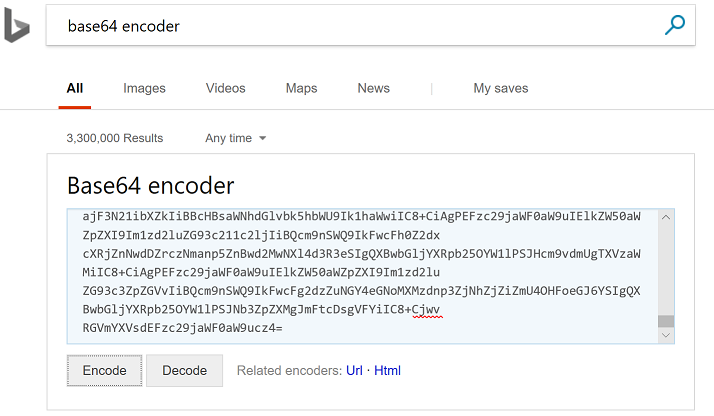Open the Url related encoder link
714x416 pixels.
coord(354,370)
